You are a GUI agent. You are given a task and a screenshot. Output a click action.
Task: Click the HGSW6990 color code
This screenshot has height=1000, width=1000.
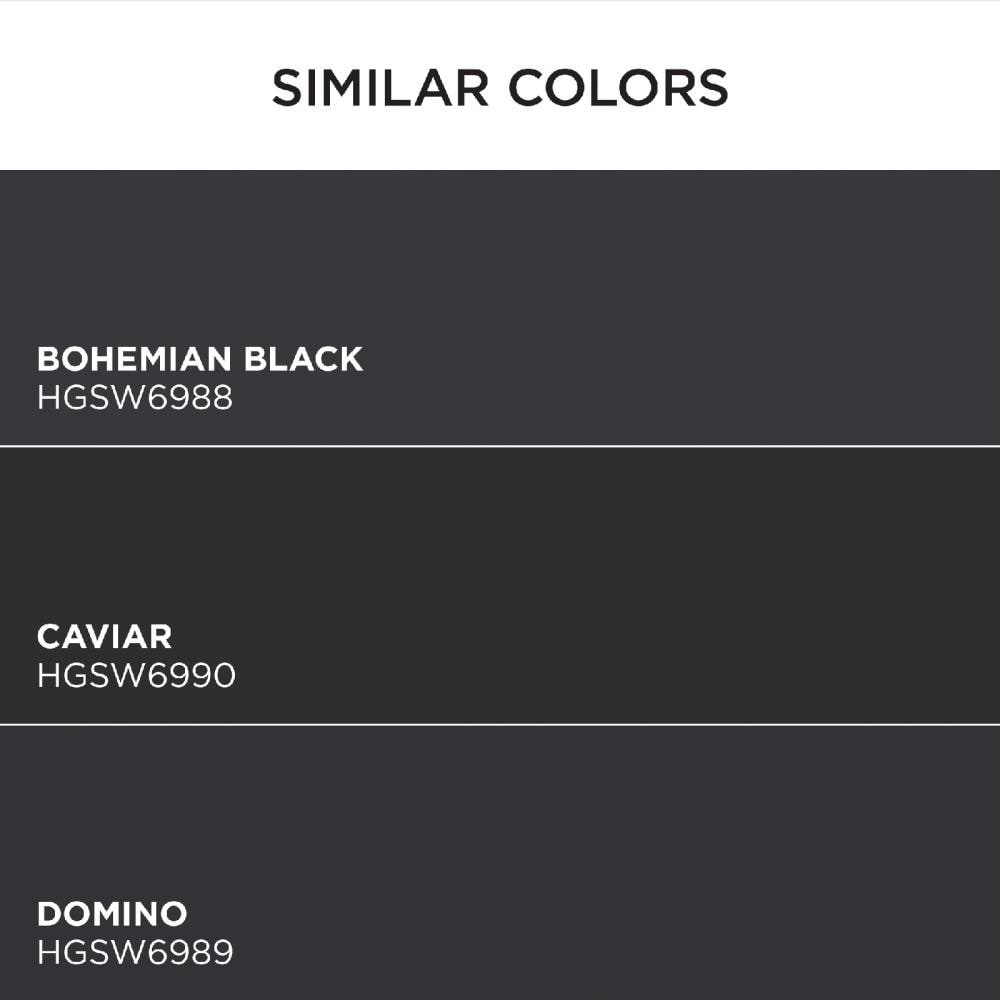coord(136,675)
